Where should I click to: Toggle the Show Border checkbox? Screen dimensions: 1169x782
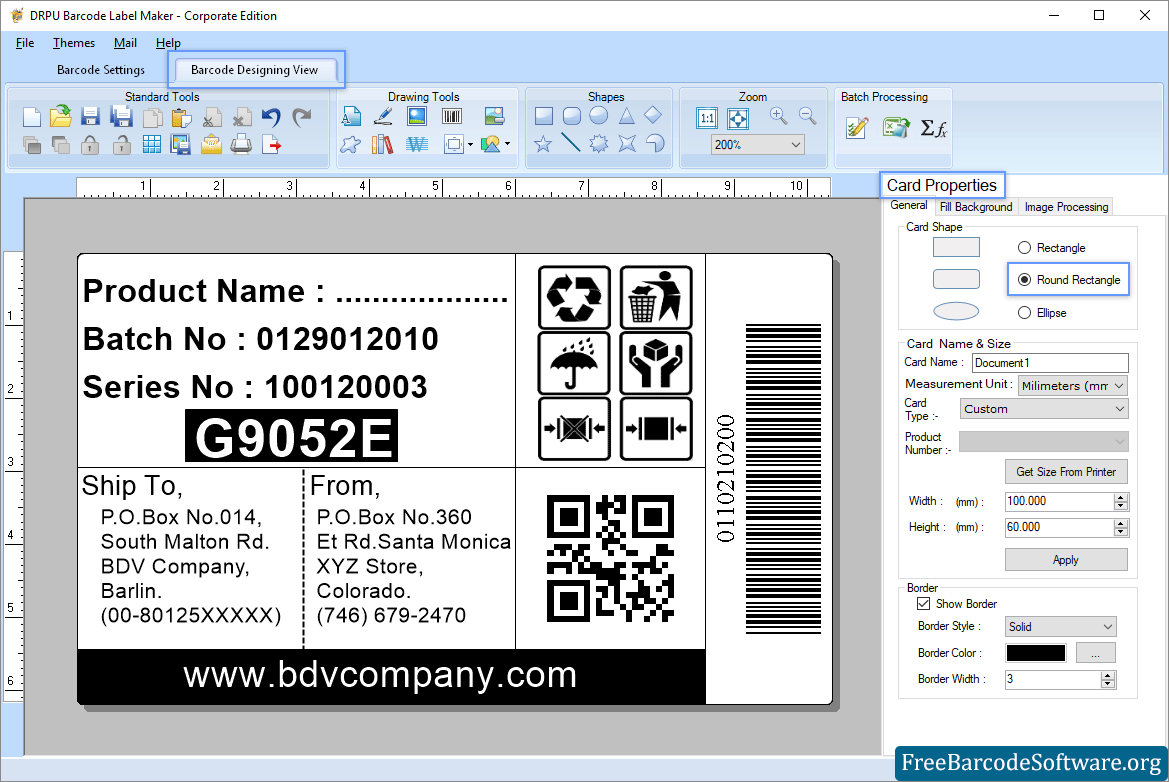pyautogui.click(x=924, y=603)
